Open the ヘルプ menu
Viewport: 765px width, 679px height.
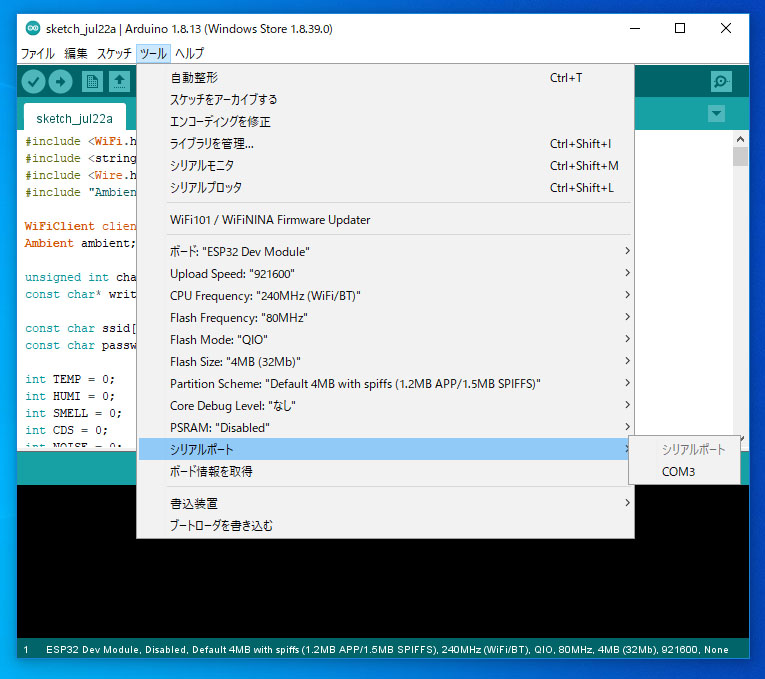click(189, 53)
